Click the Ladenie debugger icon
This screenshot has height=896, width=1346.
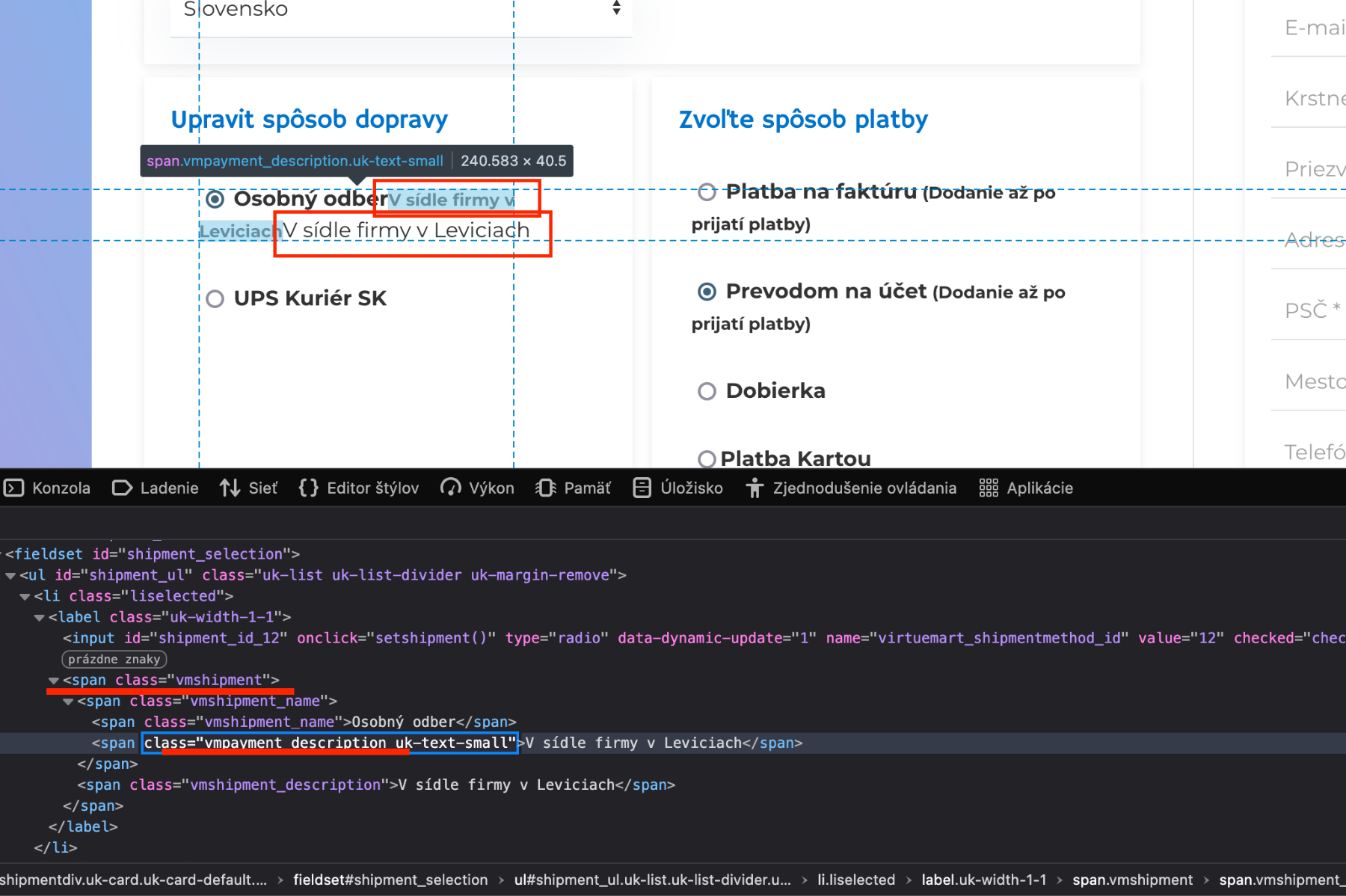[122, 488]
